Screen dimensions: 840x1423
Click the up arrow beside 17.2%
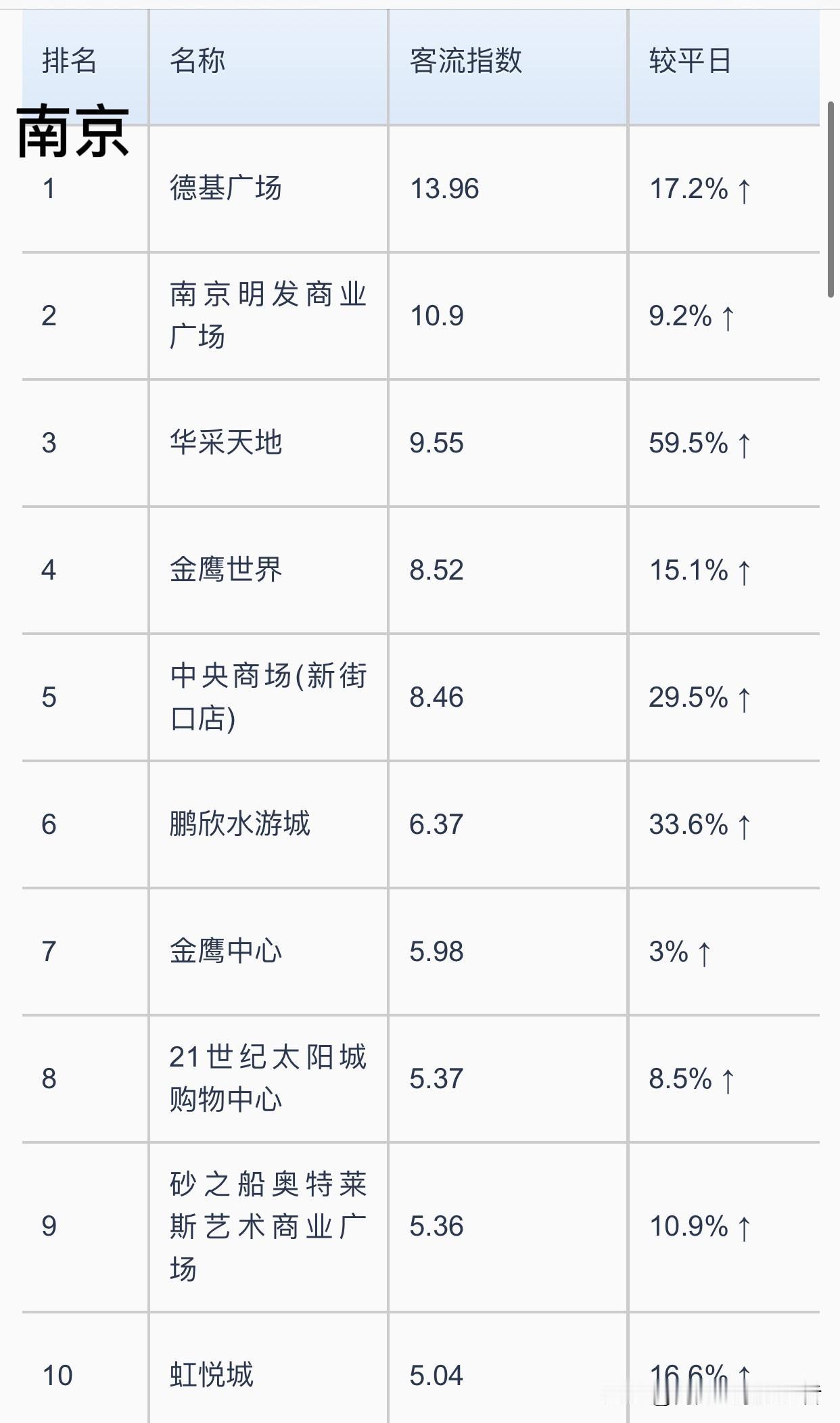744,190
